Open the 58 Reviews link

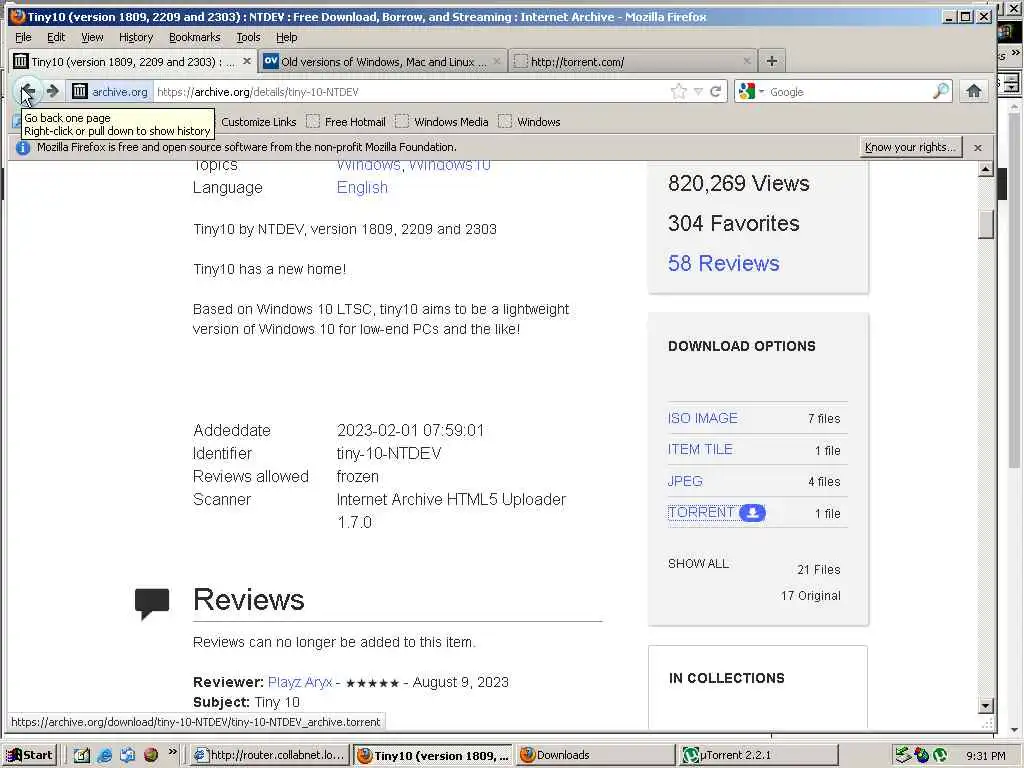(724, 263)
